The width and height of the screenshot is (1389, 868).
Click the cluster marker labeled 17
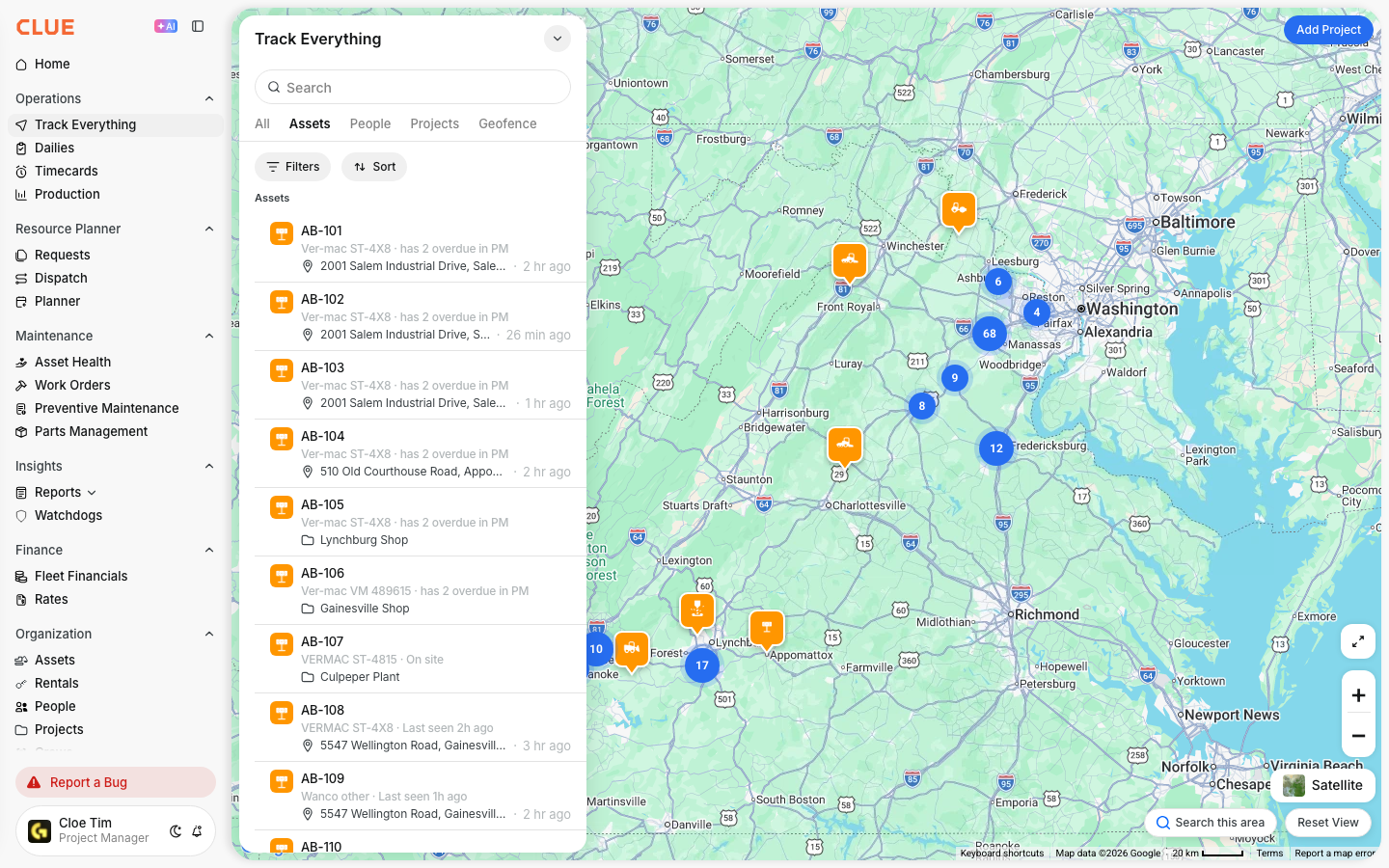tap(702, 665)
